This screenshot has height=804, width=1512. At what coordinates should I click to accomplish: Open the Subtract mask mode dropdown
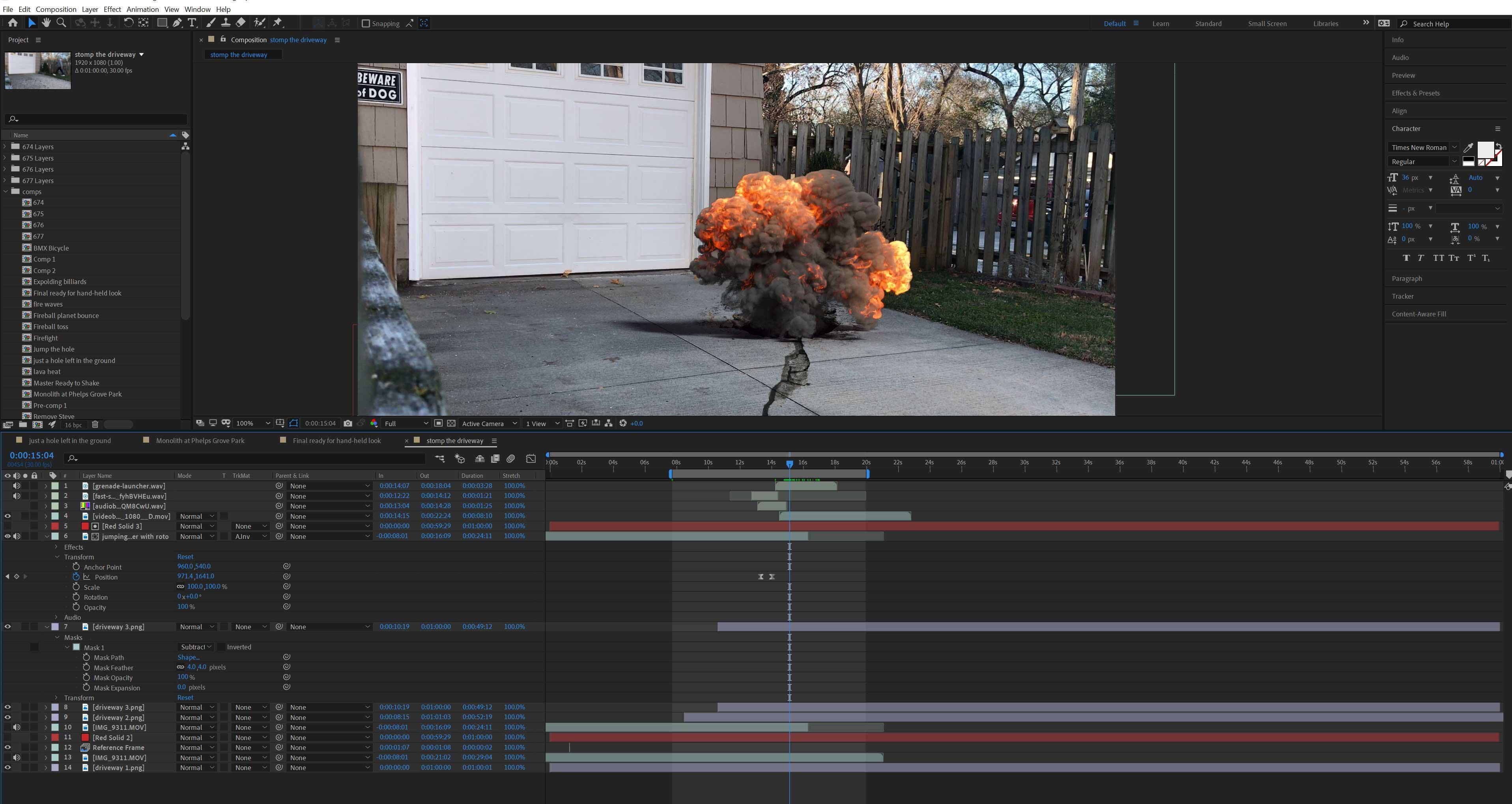(x=196, y=647)
